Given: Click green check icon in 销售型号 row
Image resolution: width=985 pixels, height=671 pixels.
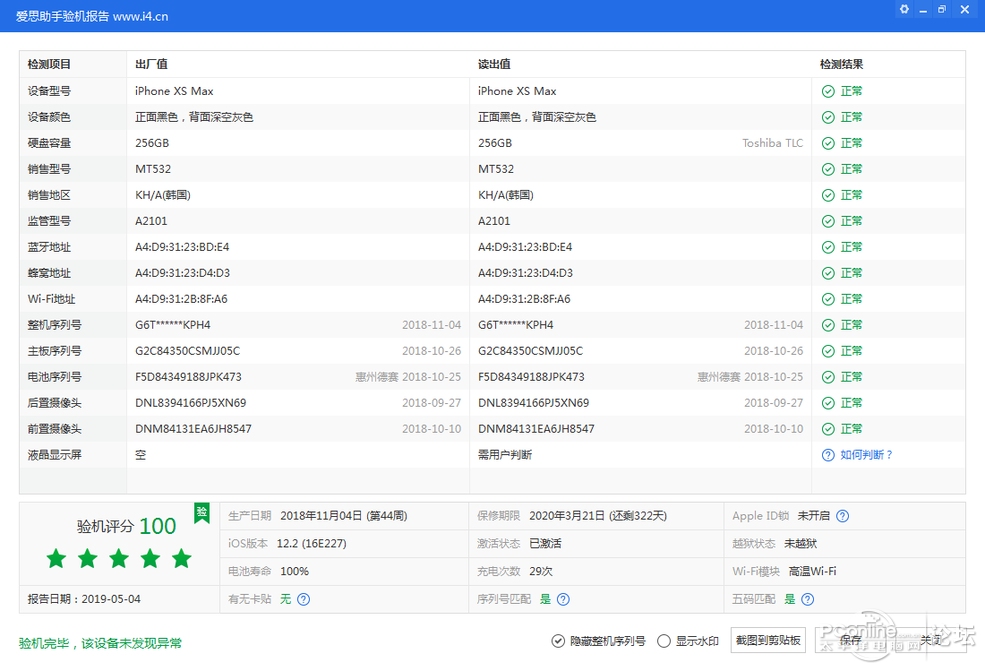Looking at the screenshot, I should pyautogui.click(x=828, y=170).
